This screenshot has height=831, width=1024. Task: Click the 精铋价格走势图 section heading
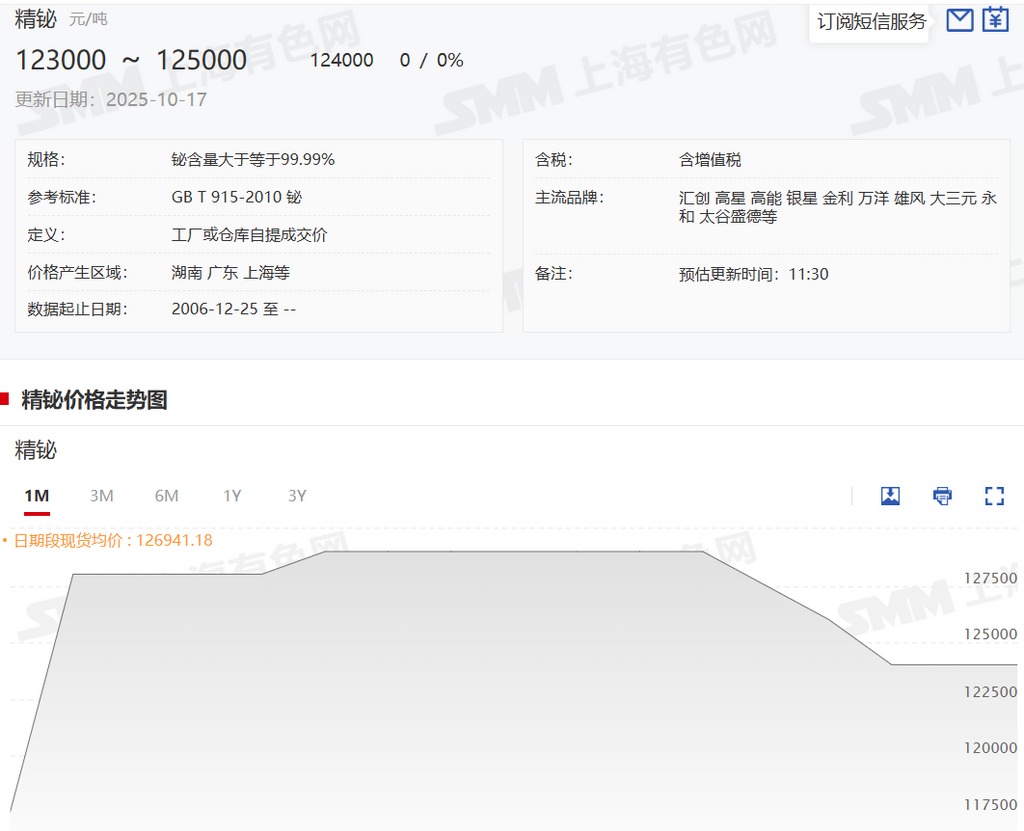point(94,400)
